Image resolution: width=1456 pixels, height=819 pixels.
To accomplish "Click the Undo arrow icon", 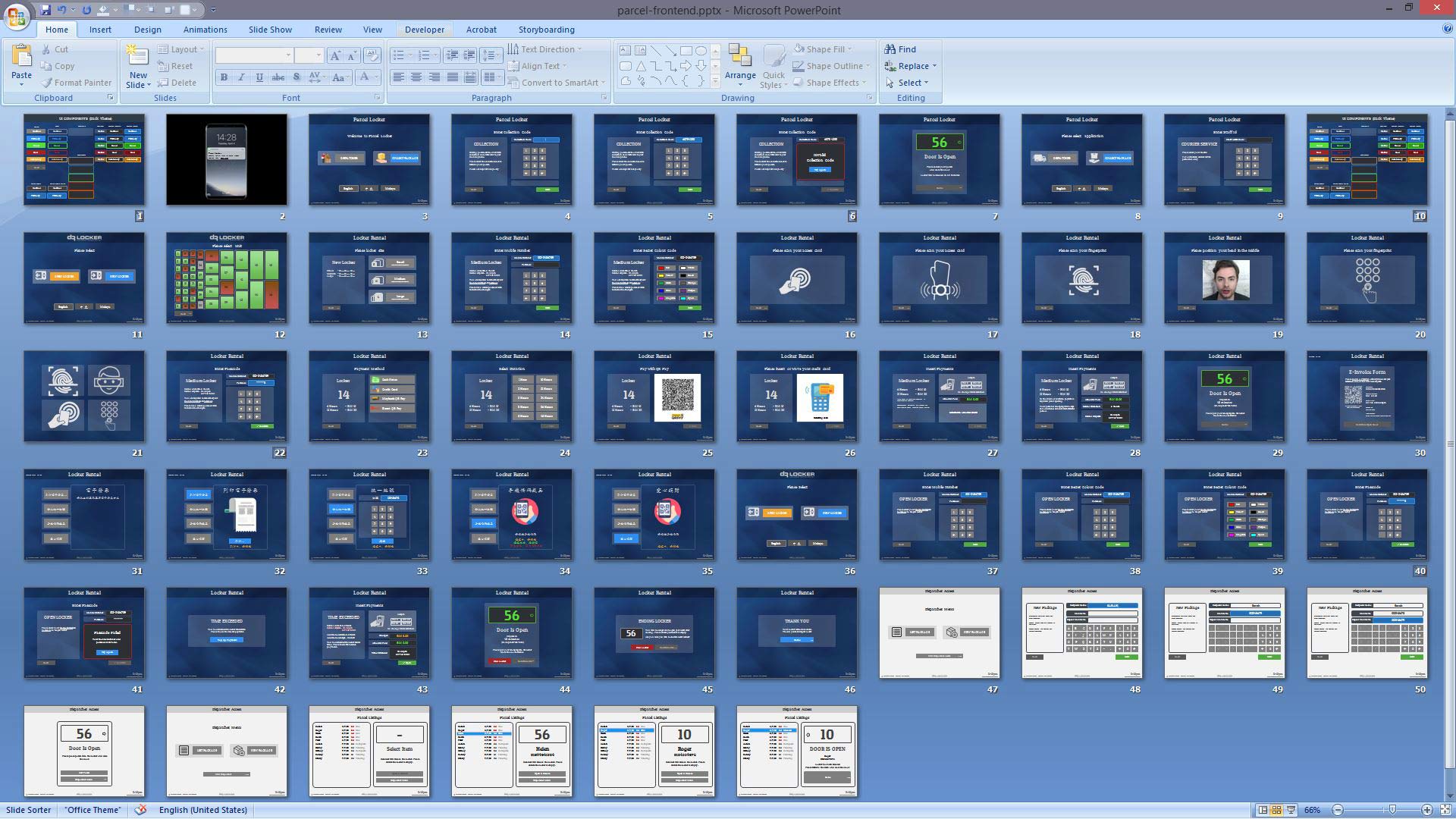I will click(61, 10).
